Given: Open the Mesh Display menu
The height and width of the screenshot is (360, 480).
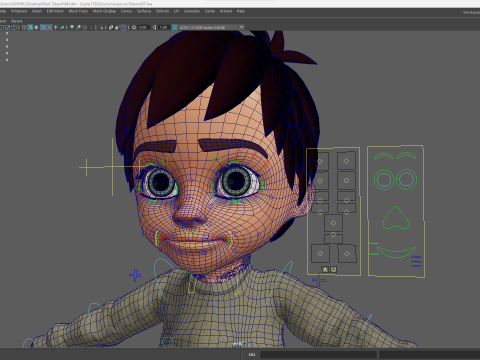Looking at the screenshot, I should (x=104, y=11).
